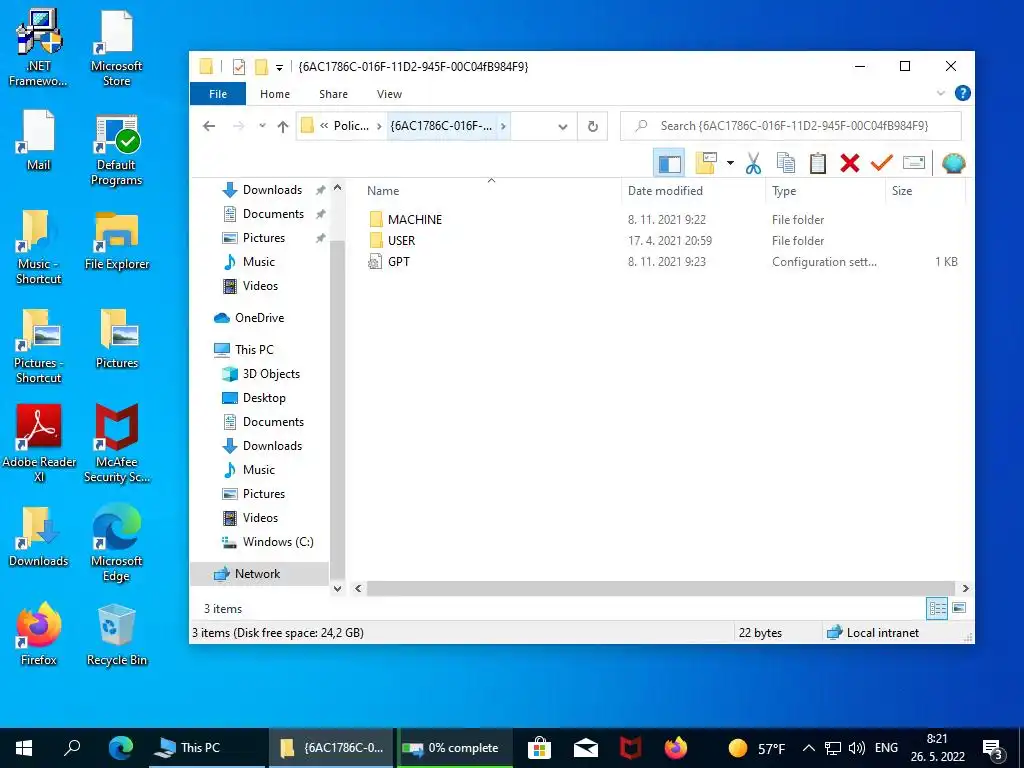Open the Adobe Reader XI desktop icon
Screen dimensions: 1024x768
[39, 443]
